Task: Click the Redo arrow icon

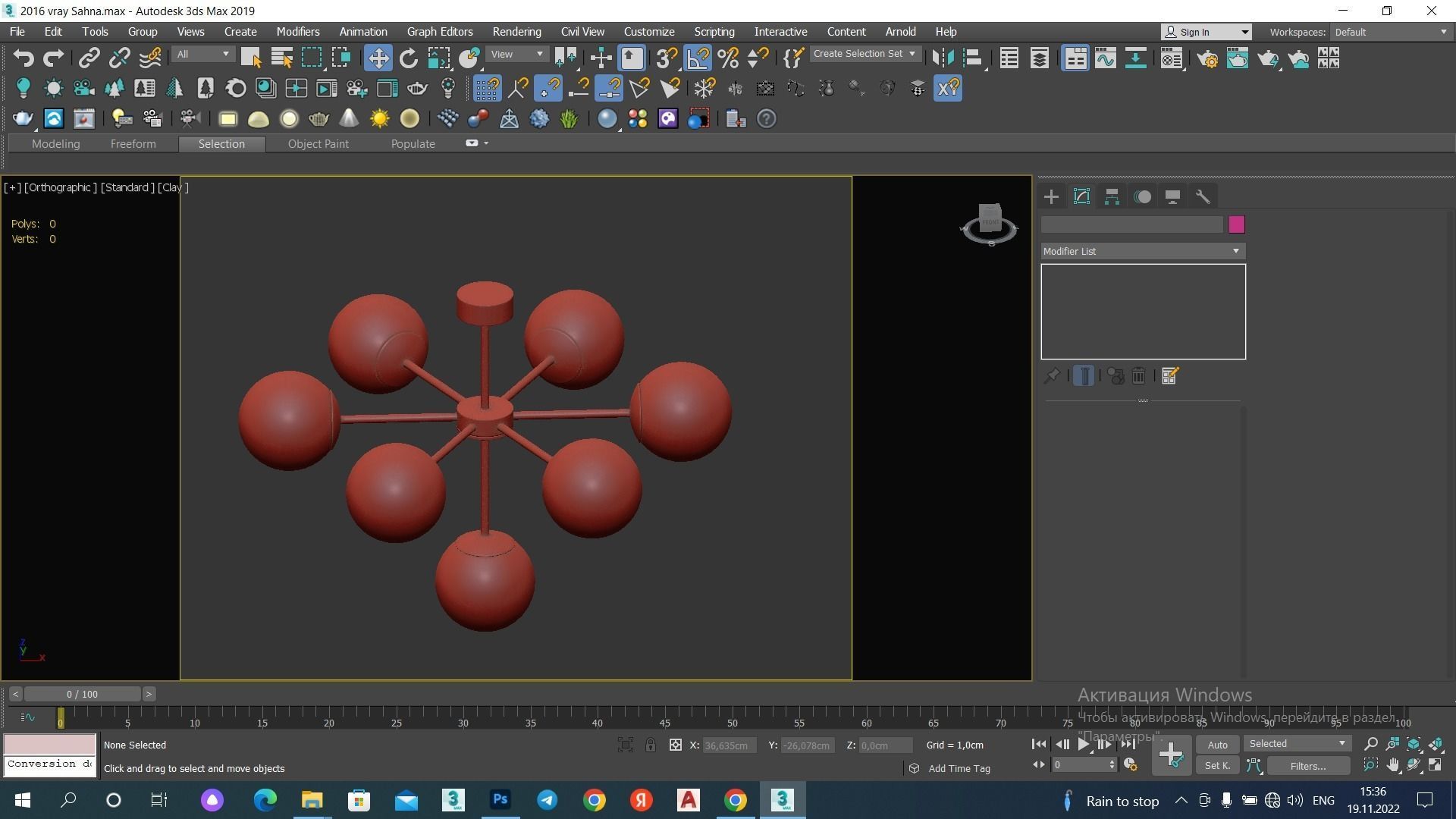Action: tap(53, 58)
